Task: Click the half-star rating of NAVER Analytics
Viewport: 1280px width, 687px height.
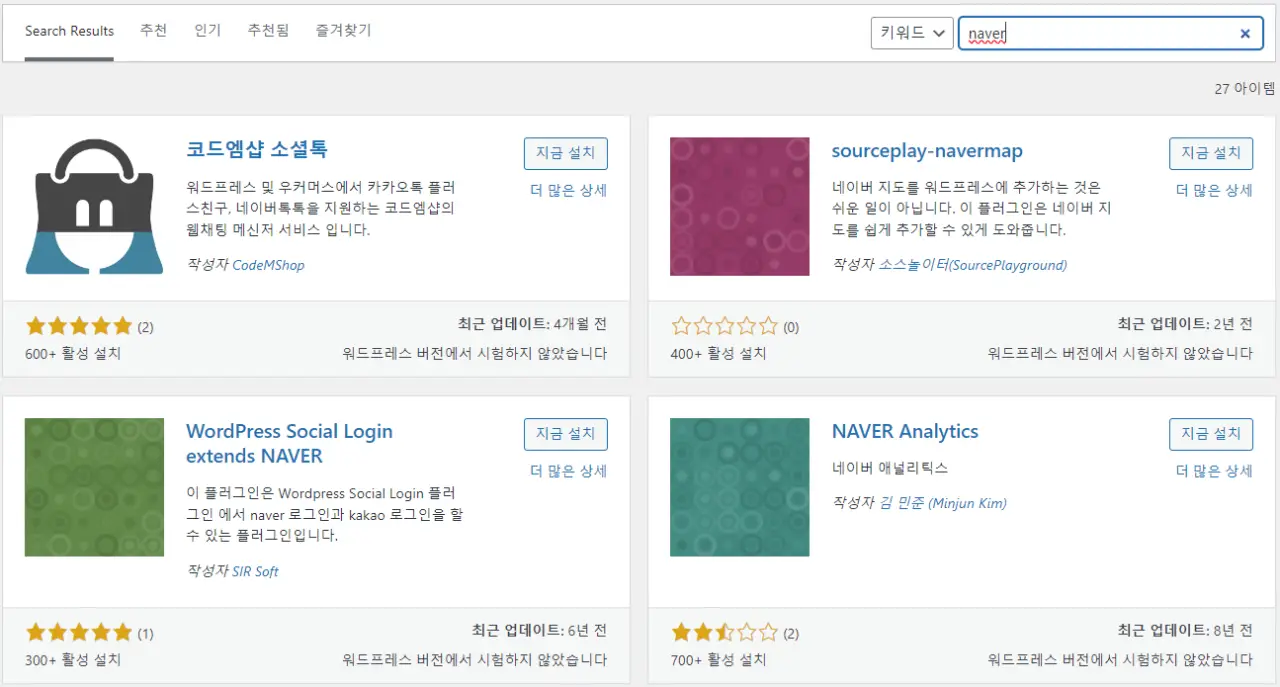Action: coord(724,632)
